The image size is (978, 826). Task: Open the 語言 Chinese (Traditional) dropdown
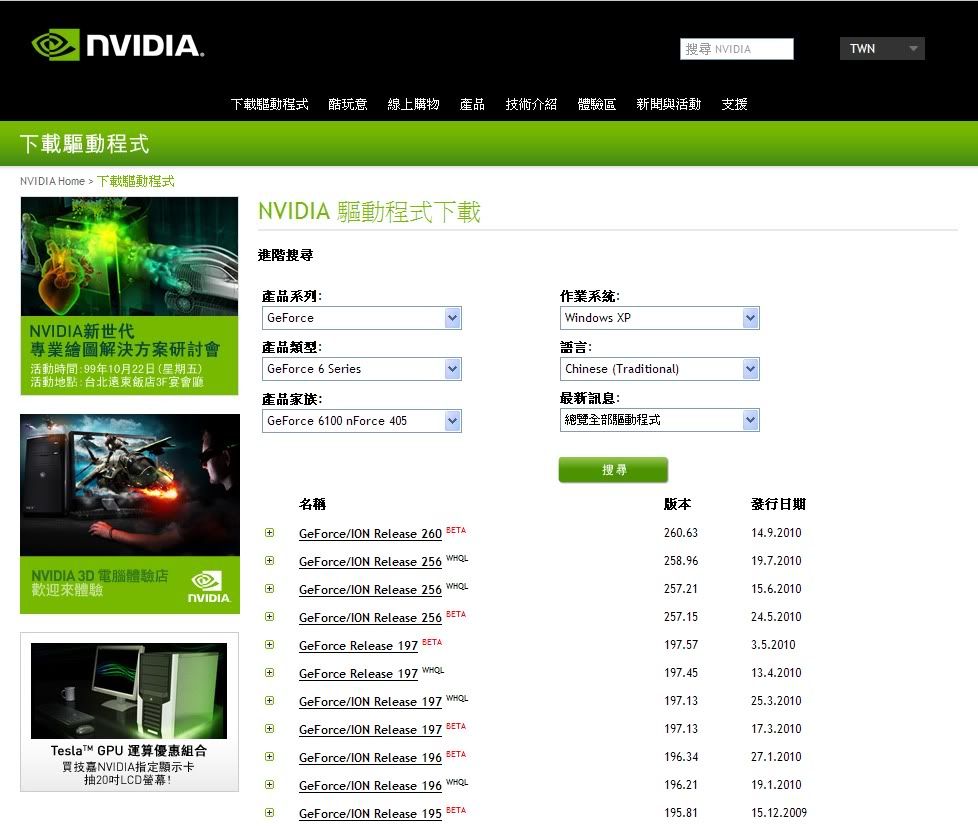pyautogui.click(x=660, y=369)
